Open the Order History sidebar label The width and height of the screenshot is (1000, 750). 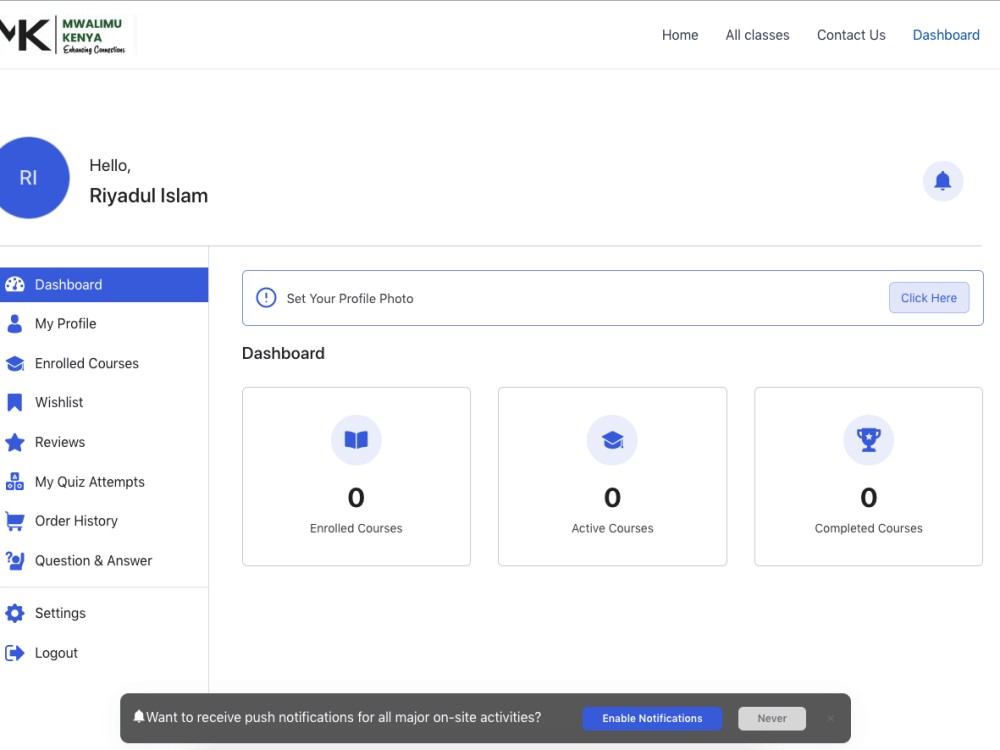pyautogui.click(x=77, y=521)
